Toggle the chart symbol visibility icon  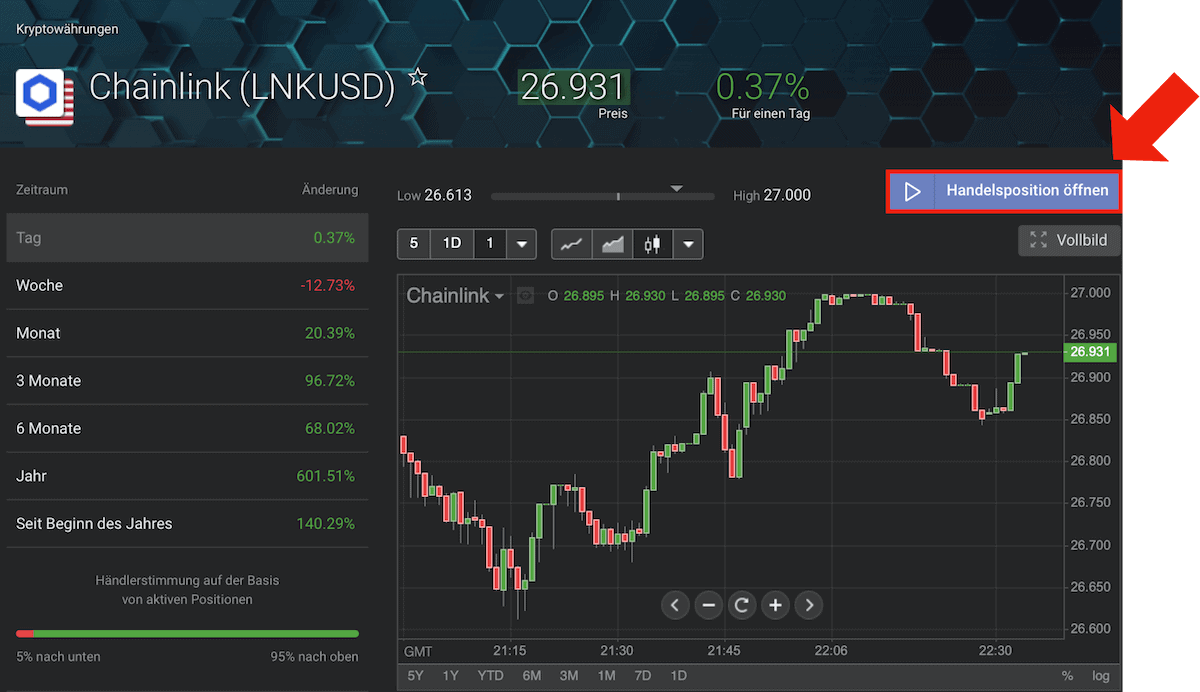pos(524,296)
